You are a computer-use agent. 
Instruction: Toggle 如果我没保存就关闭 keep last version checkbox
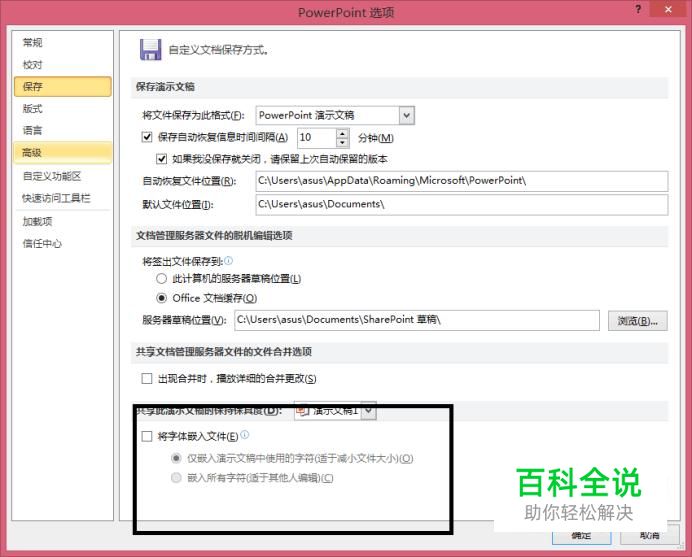[162, 158]
